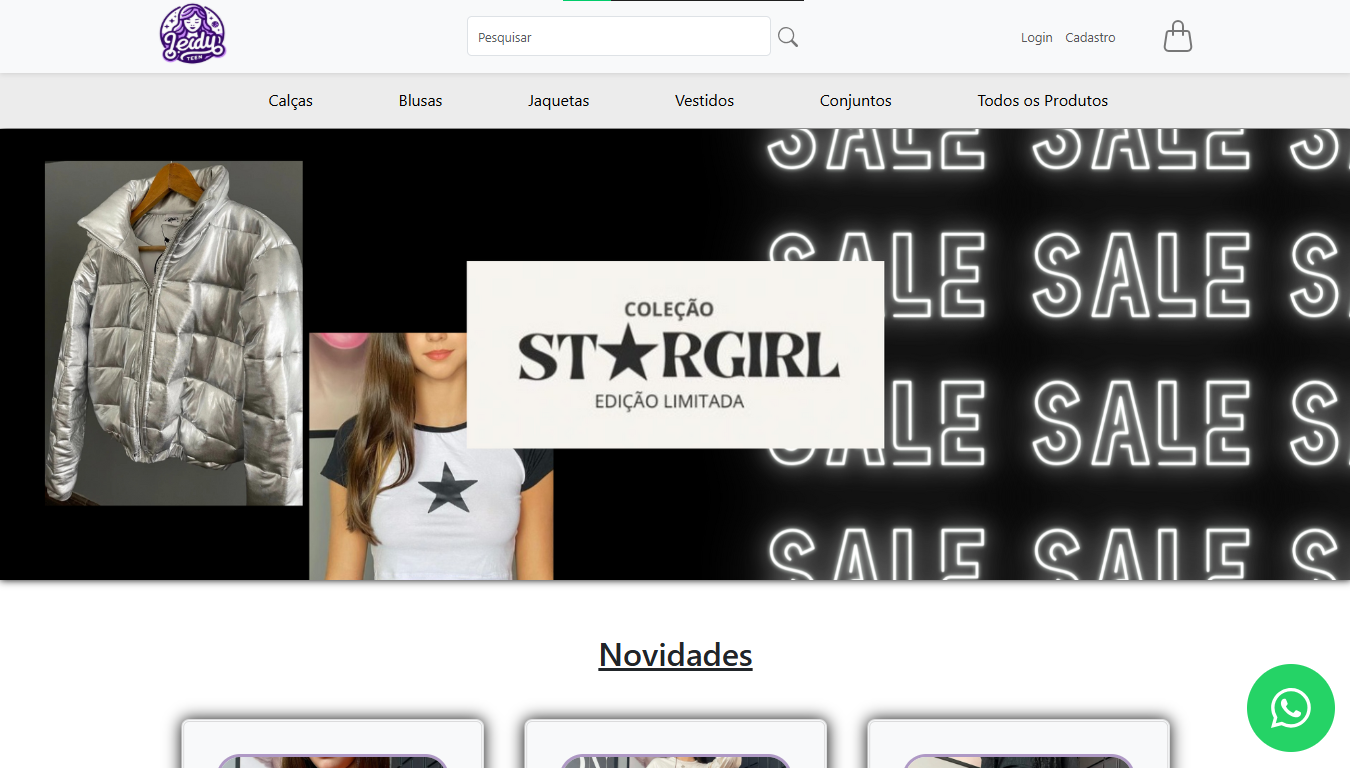Click the Novidades heading

click(x=675, y=655)
